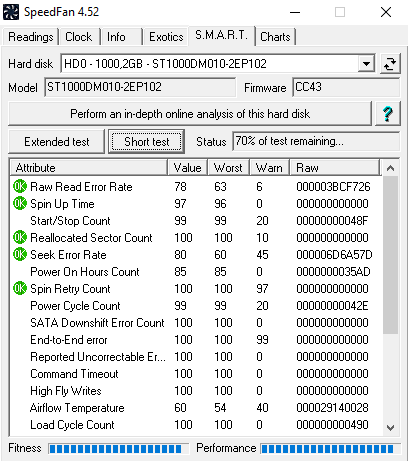Switch to the Charts tab
408x461 pixels.
tap(275, 37)
